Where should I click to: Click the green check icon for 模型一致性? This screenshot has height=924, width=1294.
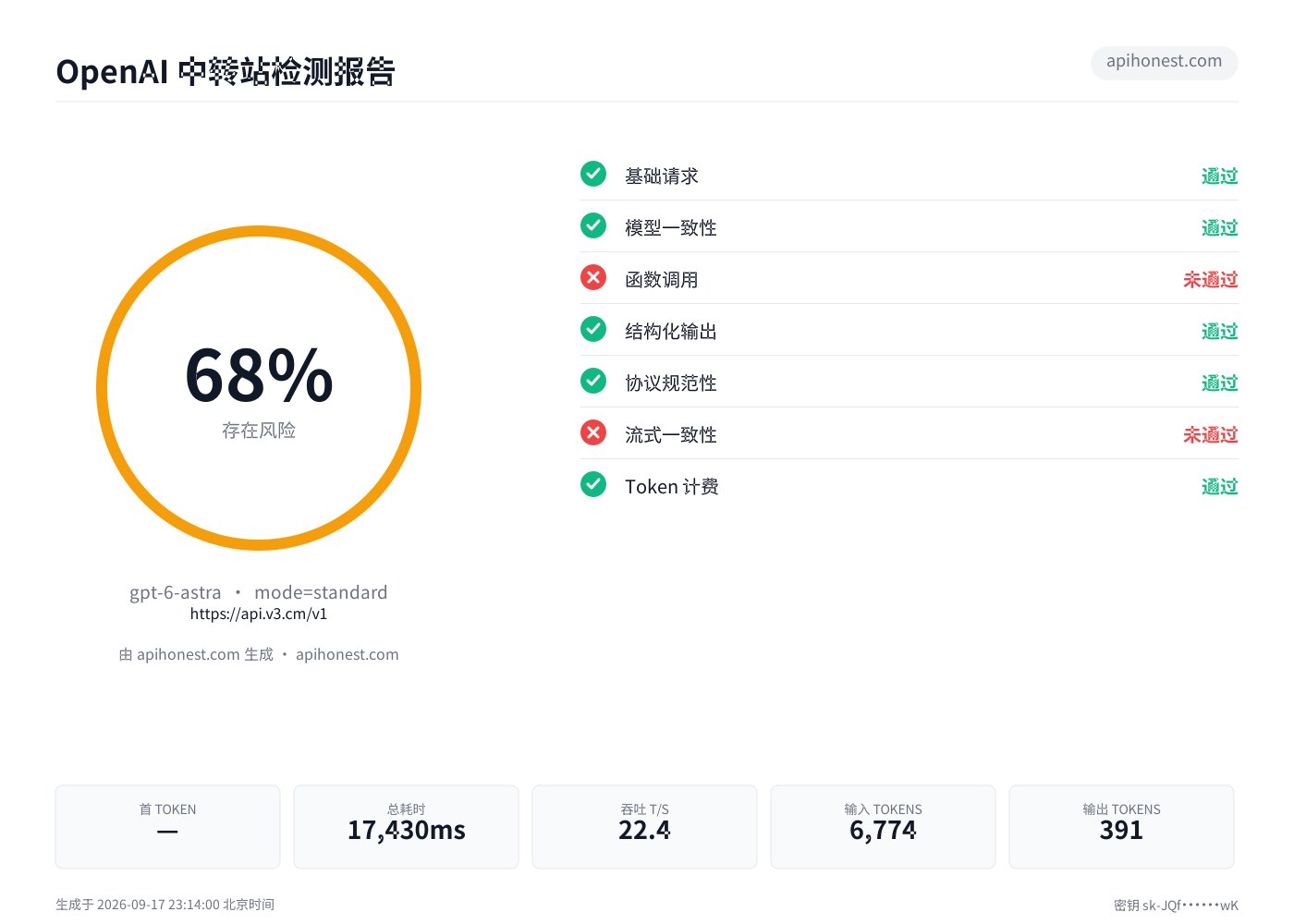[593, 225]
